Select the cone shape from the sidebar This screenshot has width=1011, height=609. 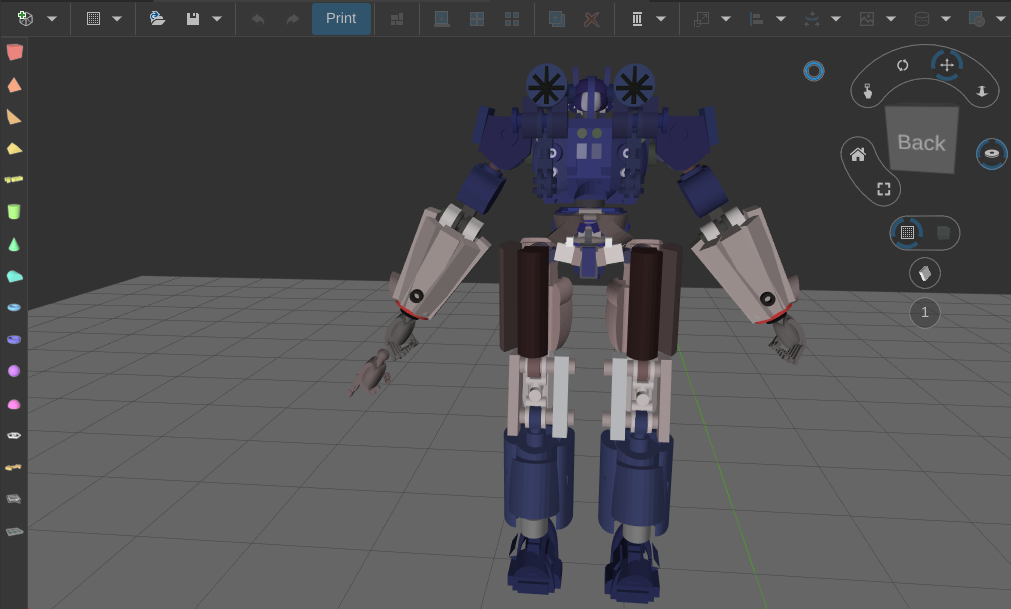(x=14, y=243)
